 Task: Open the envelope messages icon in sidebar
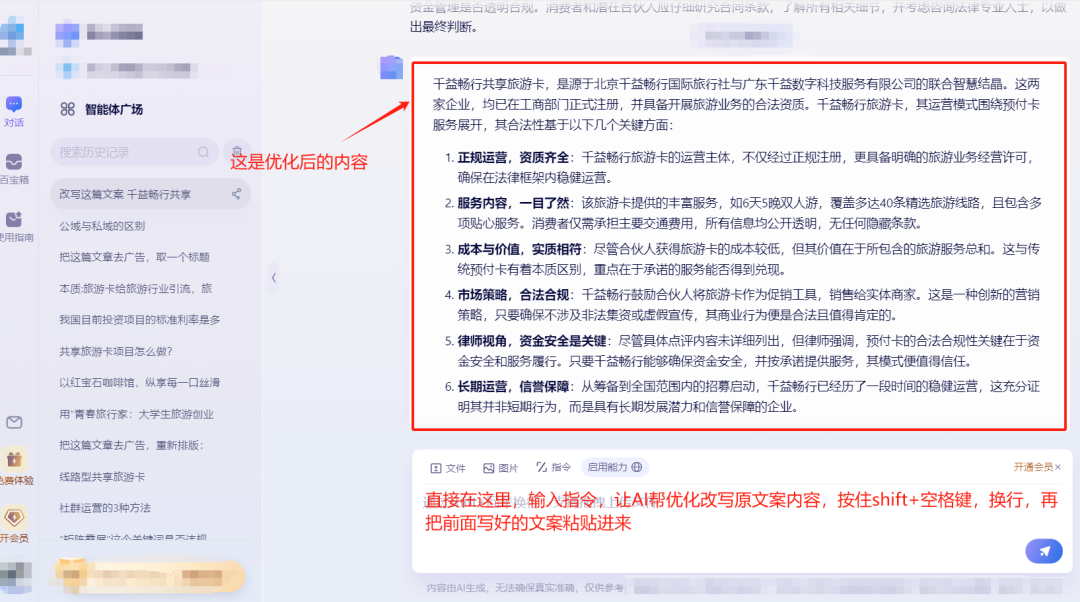click(x=14, y=422)
